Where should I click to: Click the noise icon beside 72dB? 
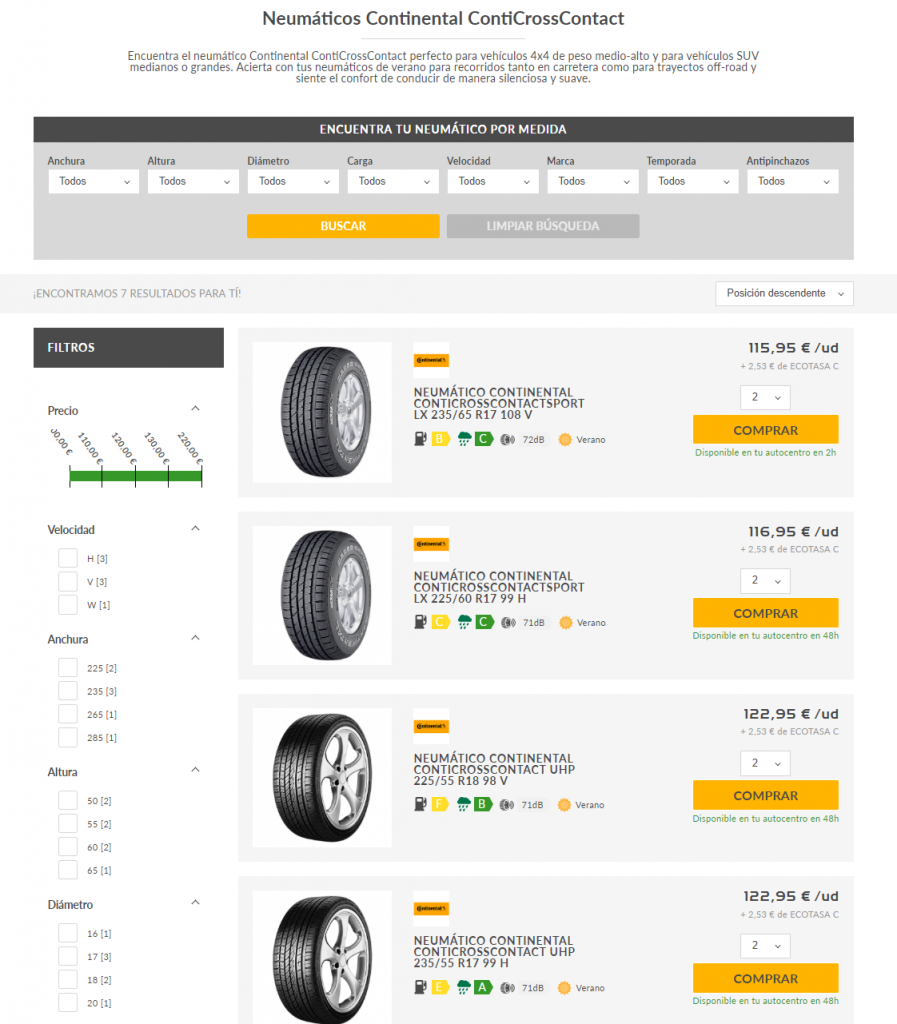pyautogui.click(x=507, y=440)
